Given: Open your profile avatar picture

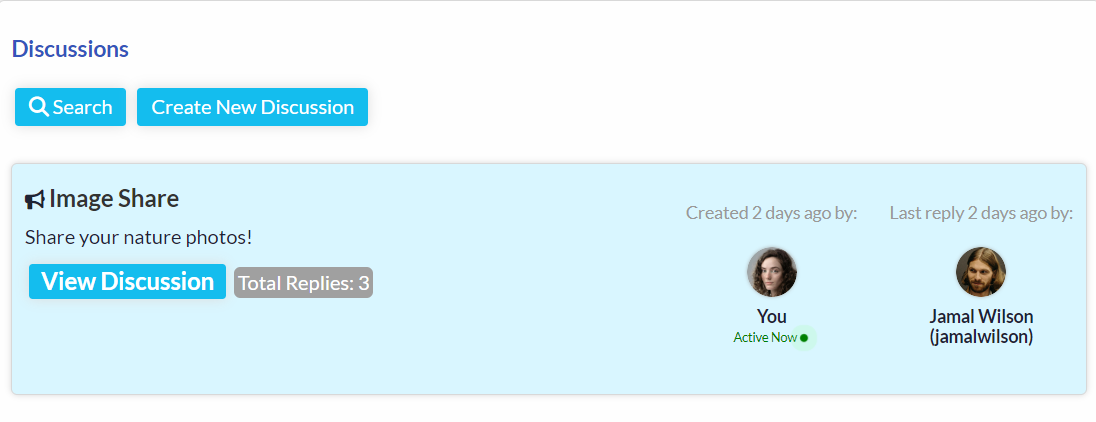Looking at the screenshot, I should pyautogui.click(x=772, y=272).
